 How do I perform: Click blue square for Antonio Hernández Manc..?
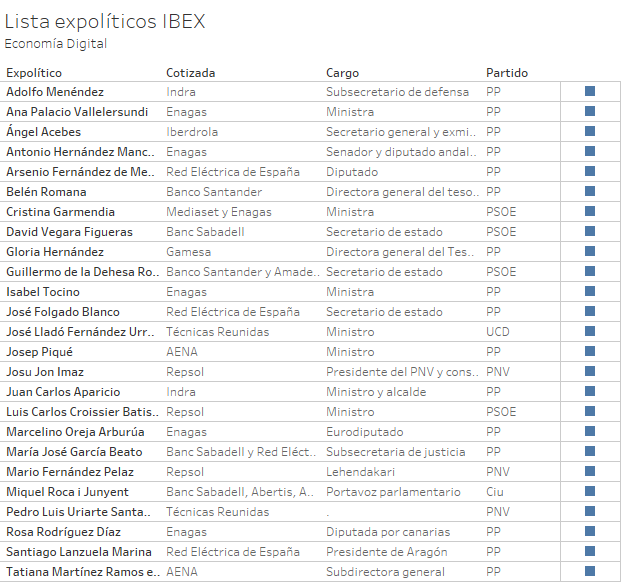590,151
